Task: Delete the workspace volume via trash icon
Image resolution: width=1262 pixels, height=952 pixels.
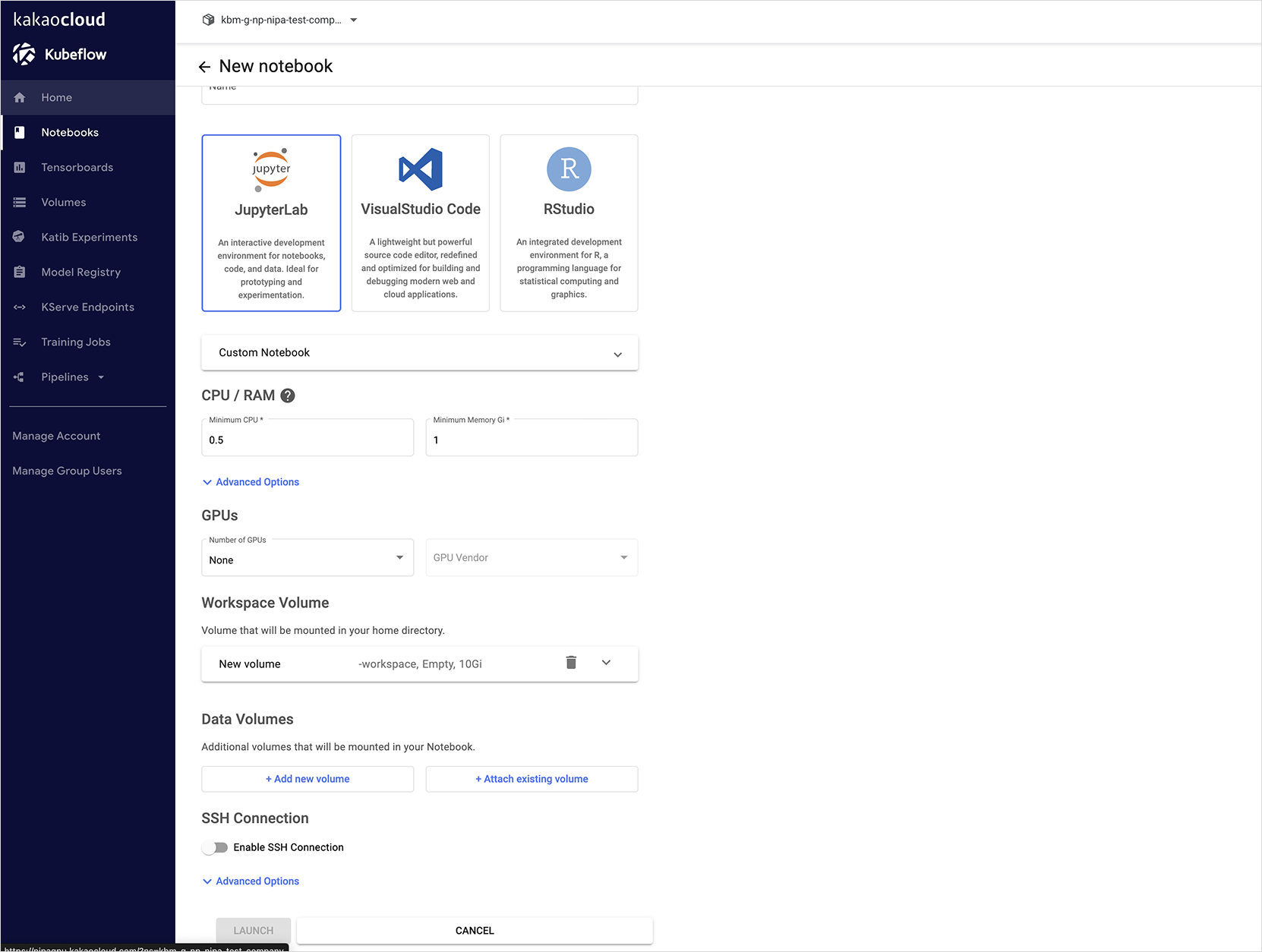Action: tap(571, 663)
